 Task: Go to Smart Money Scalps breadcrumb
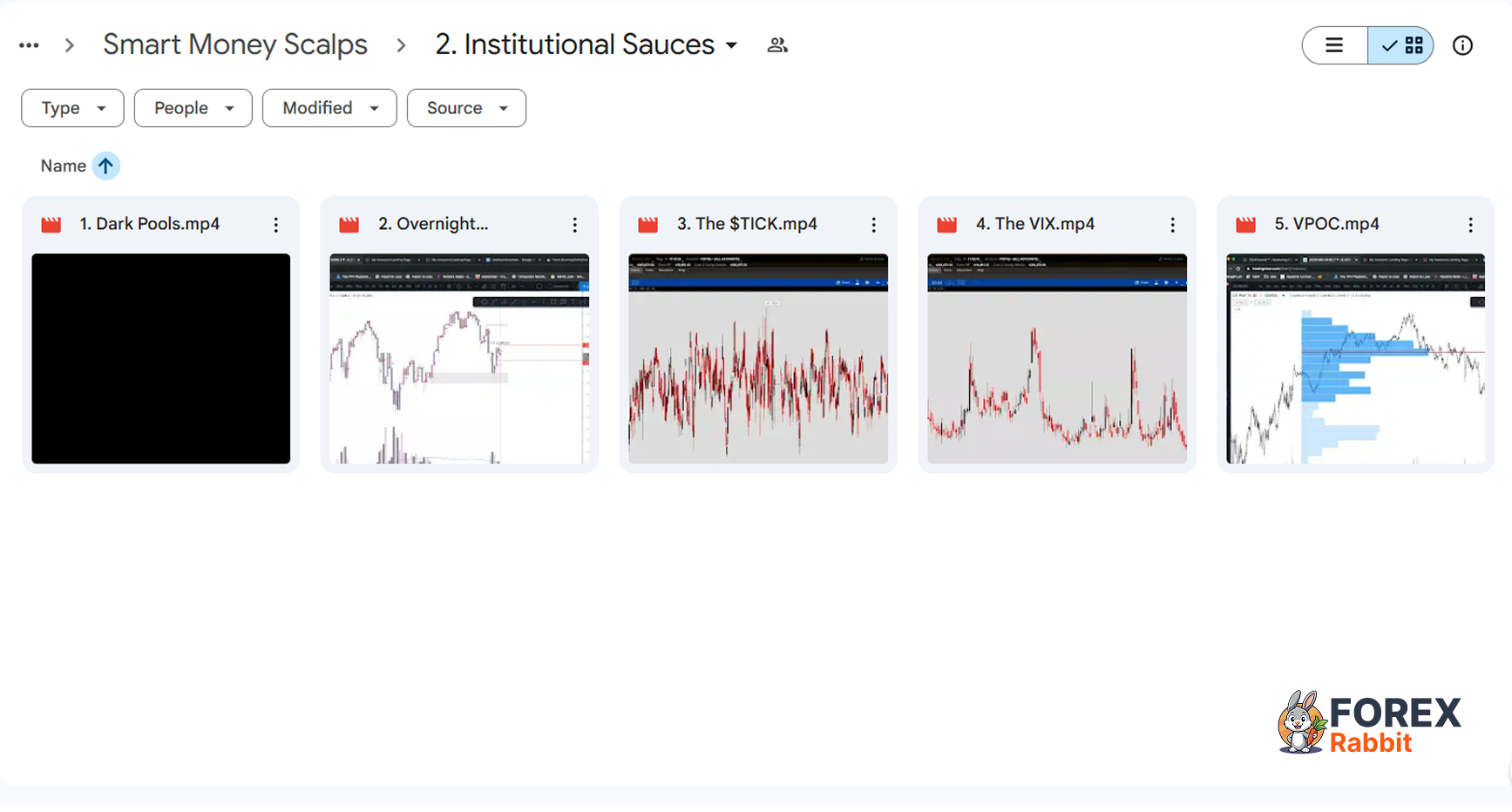click(x=235, y=44)
